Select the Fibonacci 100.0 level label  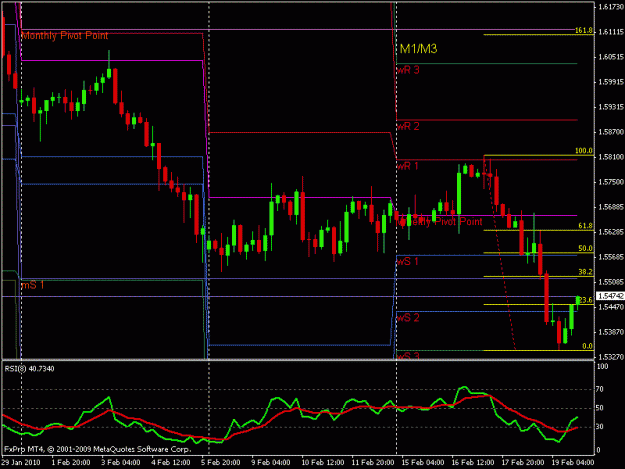click(x=584, y=151)
